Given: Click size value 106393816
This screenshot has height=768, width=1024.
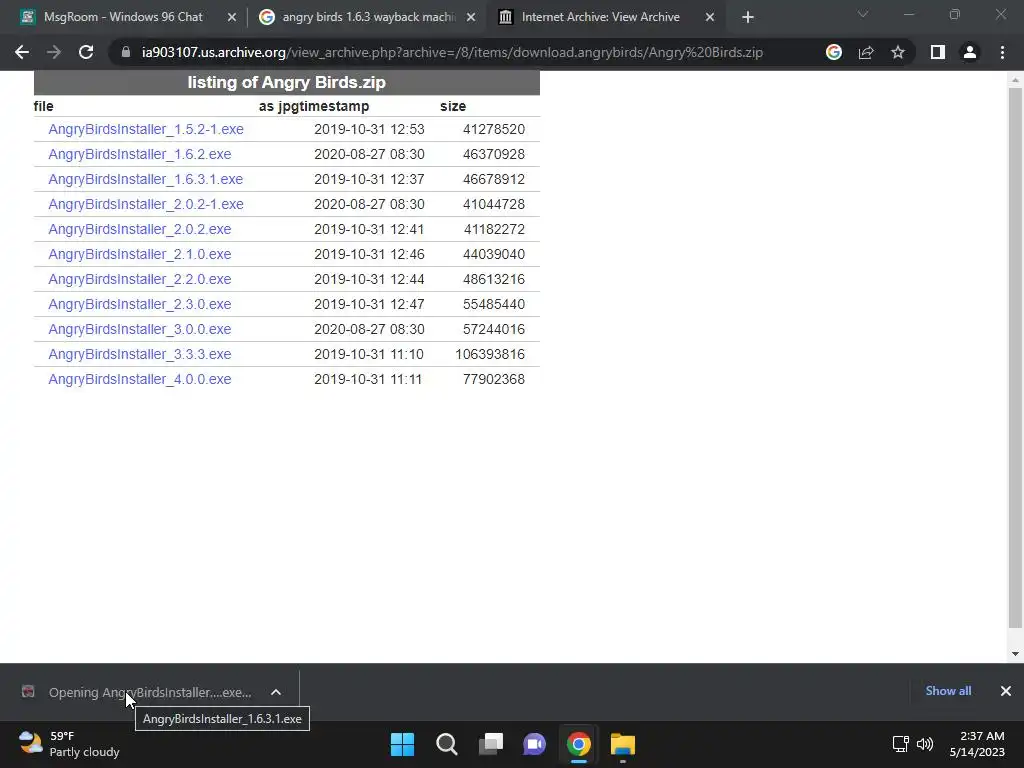Looking at the screenshot, I should click(x=490, y=354).
